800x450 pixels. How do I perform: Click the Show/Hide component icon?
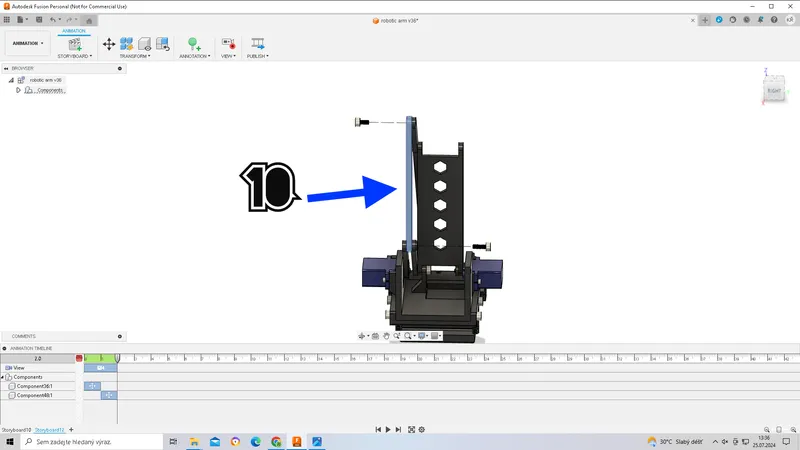(x=144, y=44)
